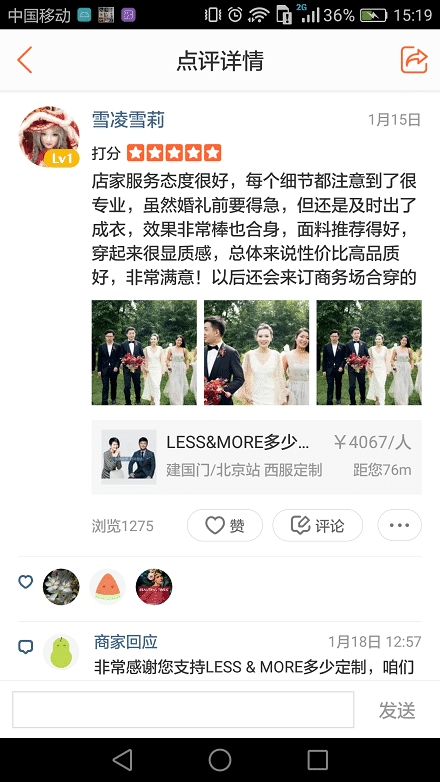Image resolution: width=440 pixels, height=782 pixels.
Task: Open the three-dot more options button
Action: pos(400,525)
